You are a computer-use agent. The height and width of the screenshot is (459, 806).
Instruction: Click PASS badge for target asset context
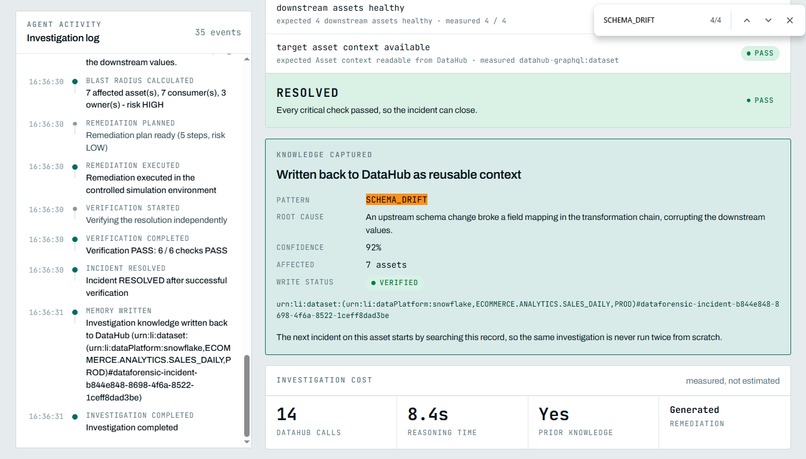coord(760,53)
